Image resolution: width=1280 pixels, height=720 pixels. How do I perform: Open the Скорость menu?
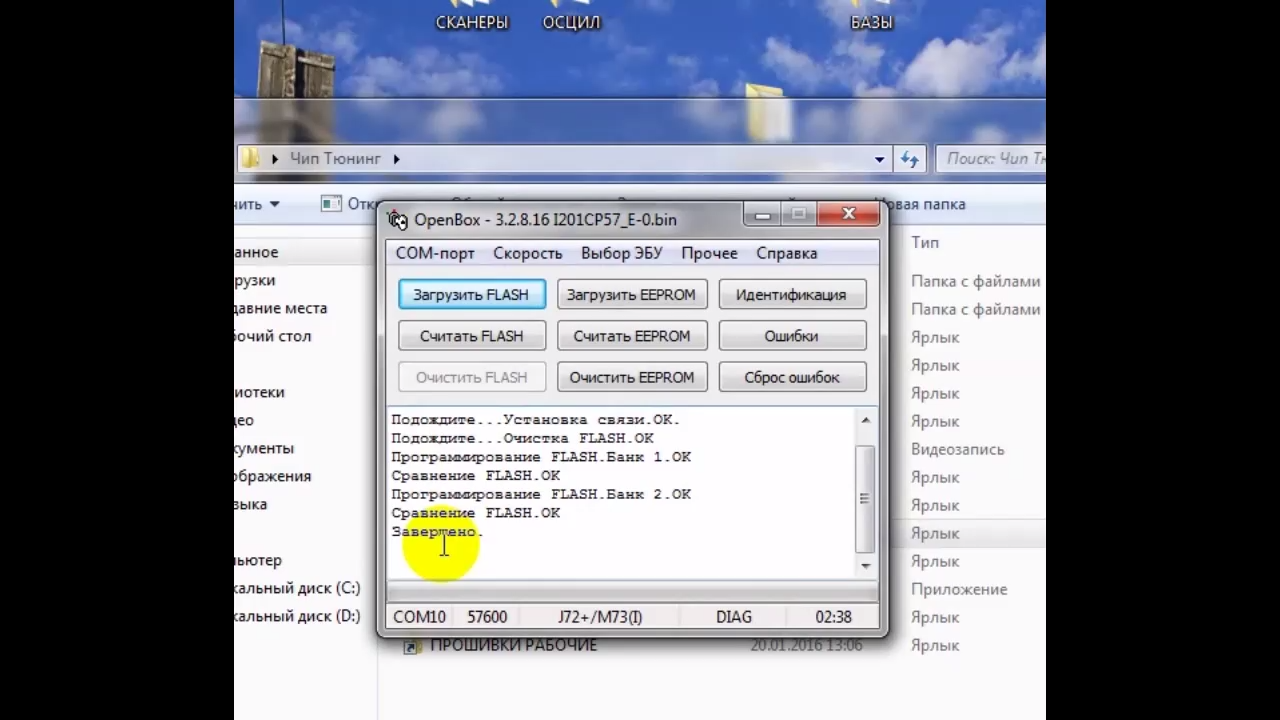pyautogui.click(x=527, y=253)
